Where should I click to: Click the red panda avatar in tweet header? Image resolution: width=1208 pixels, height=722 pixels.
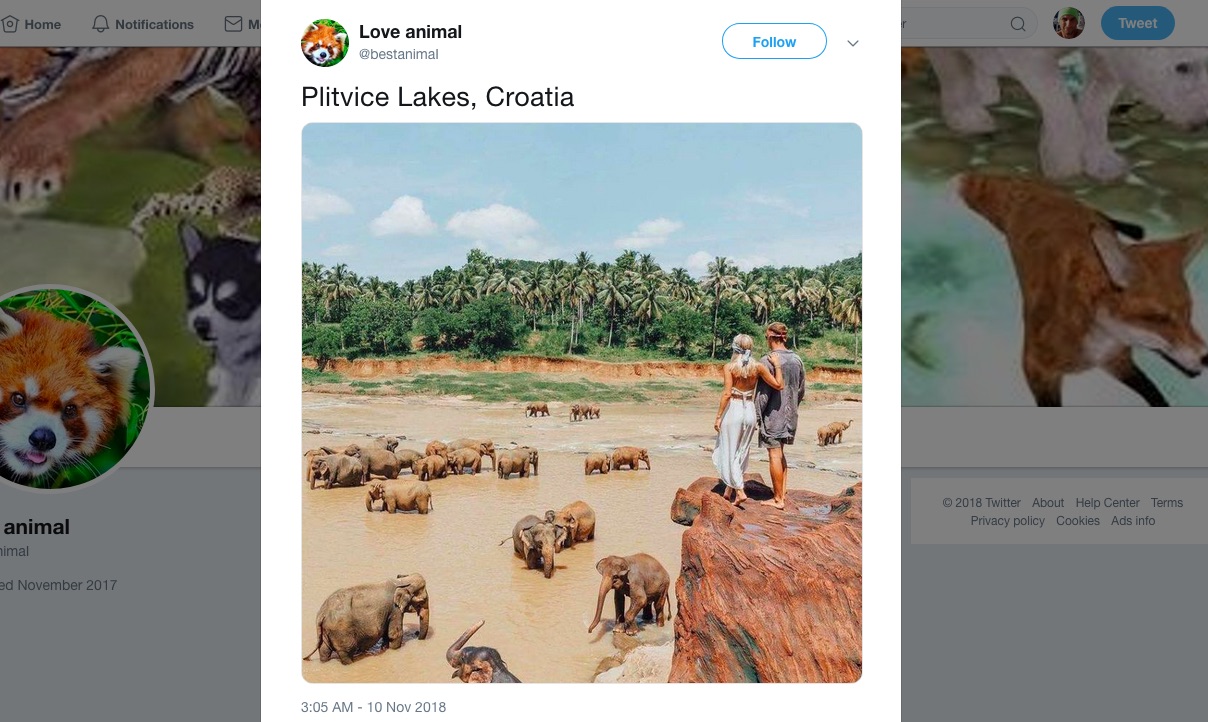(325, 43)
